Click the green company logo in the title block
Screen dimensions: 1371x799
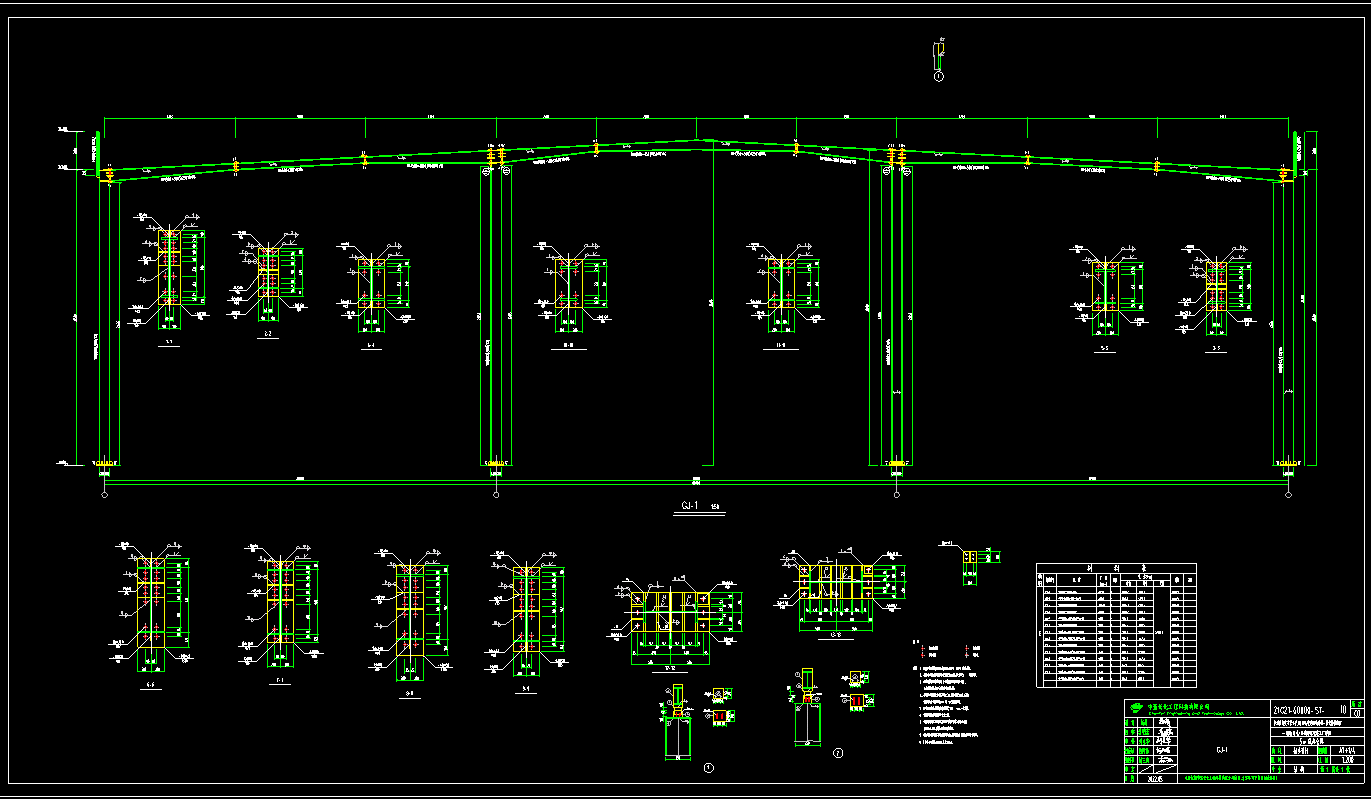pos(1135,708)
